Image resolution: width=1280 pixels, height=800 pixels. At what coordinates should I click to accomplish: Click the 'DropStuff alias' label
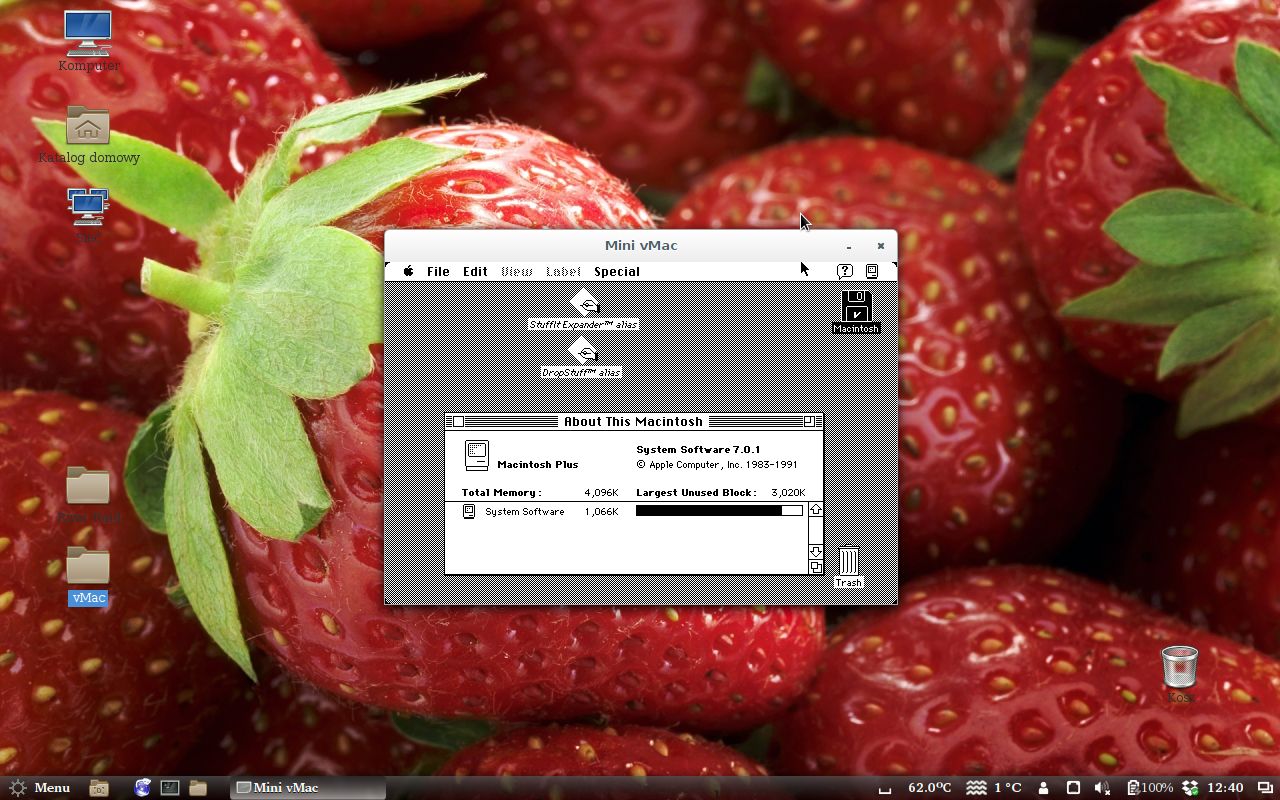tap(582, 372)
